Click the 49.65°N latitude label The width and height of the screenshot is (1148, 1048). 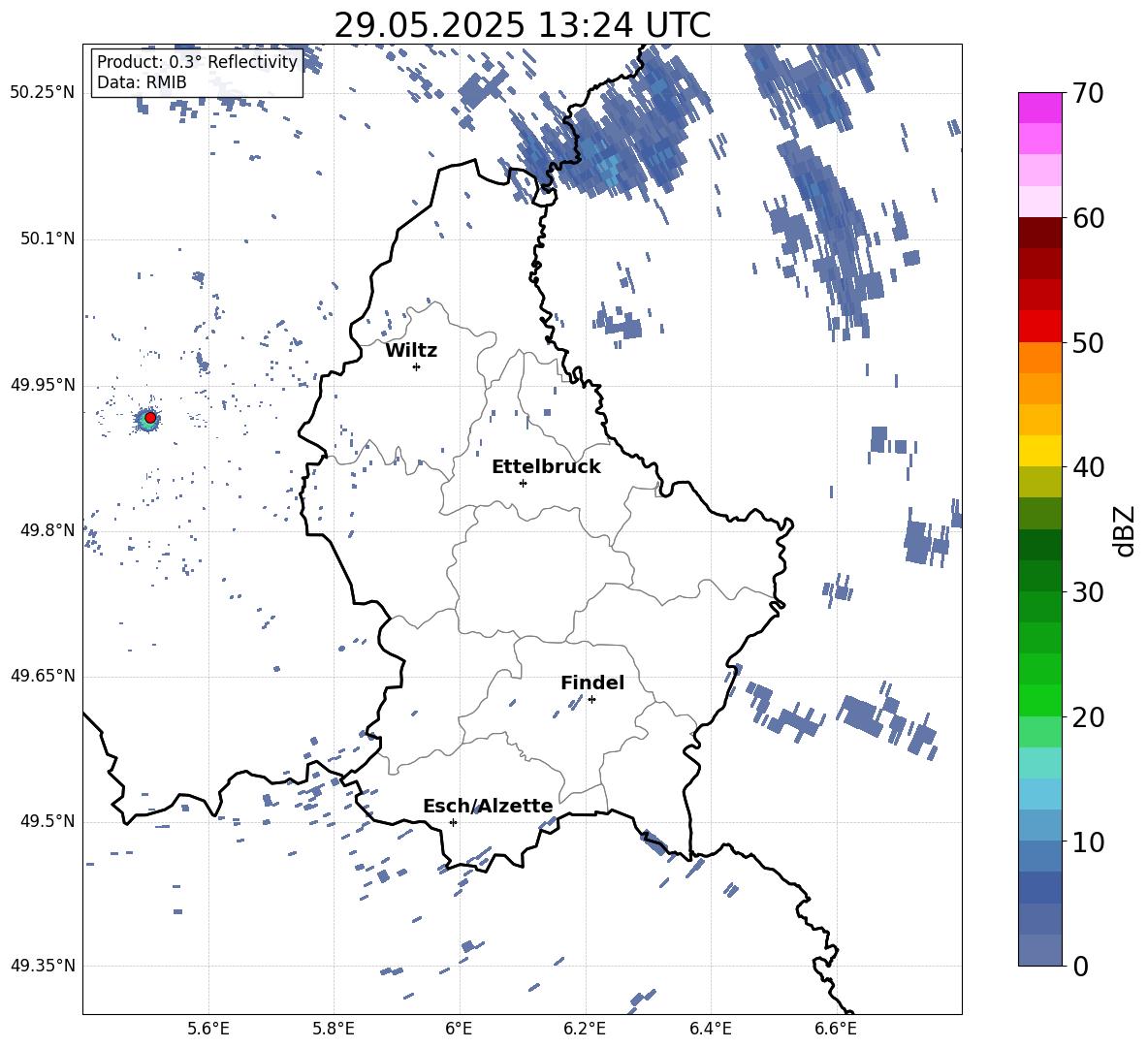[x=43, y=676]
